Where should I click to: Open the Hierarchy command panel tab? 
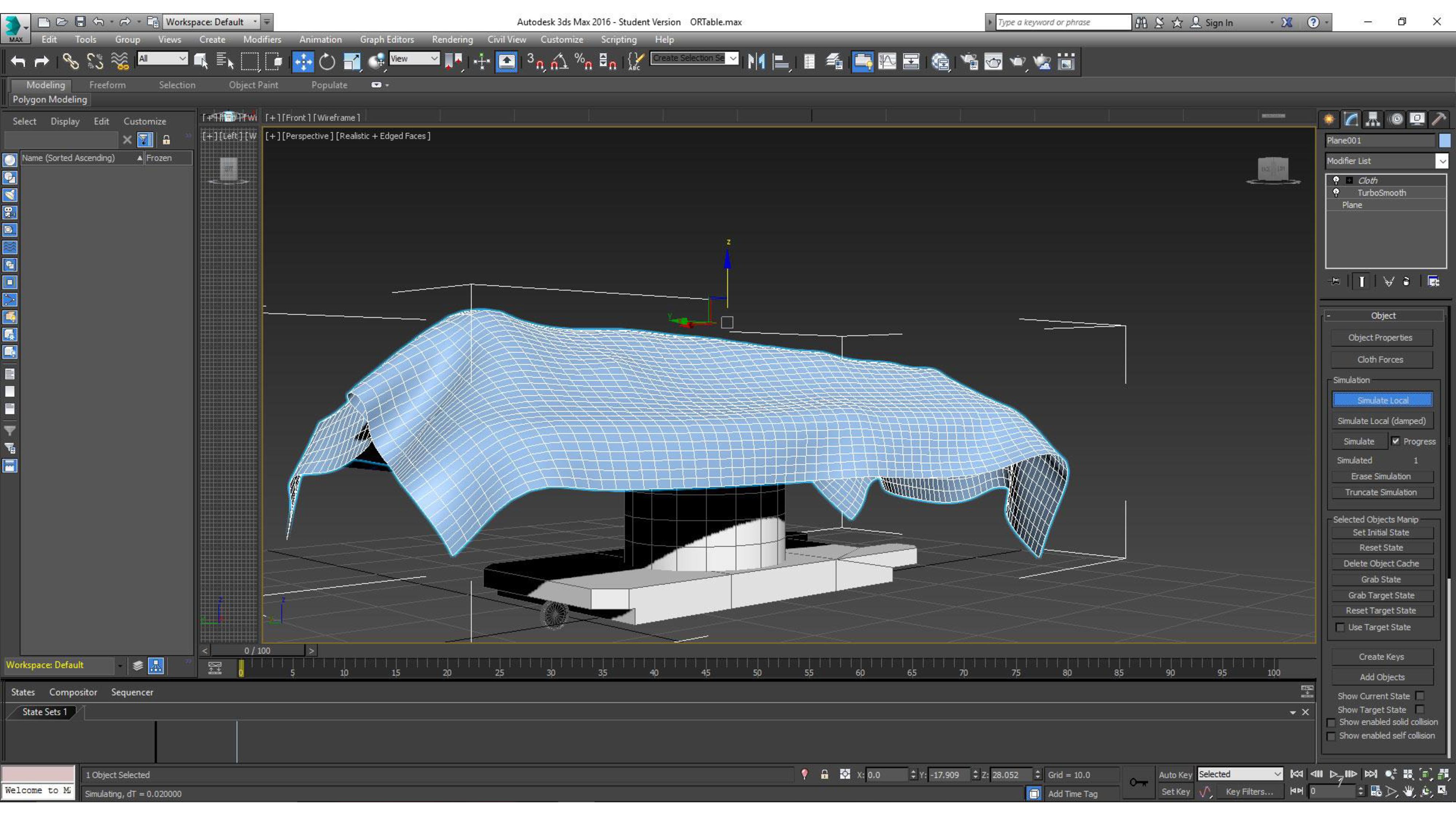click(x=1373, y=119)
